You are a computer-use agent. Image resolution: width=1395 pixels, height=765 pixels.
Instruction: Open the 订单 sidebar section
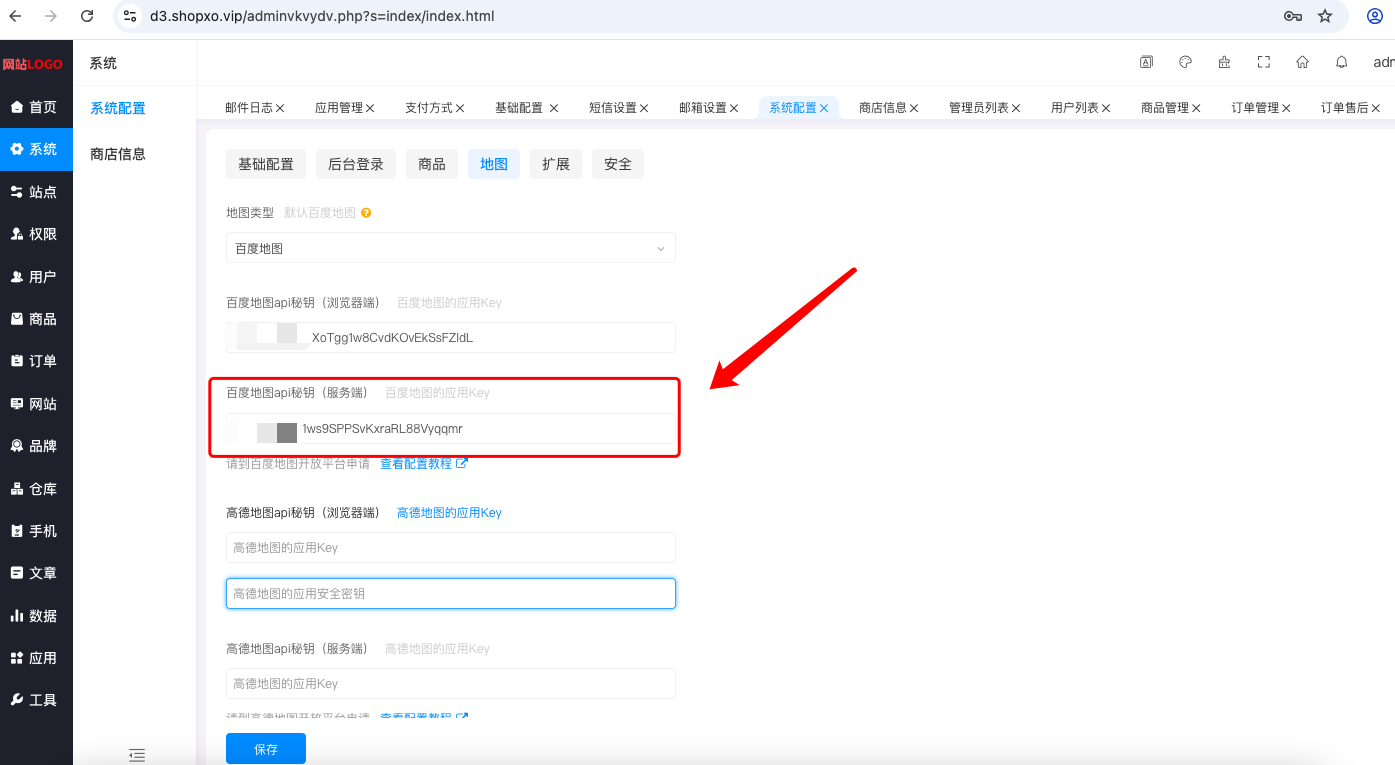(36, 361)
